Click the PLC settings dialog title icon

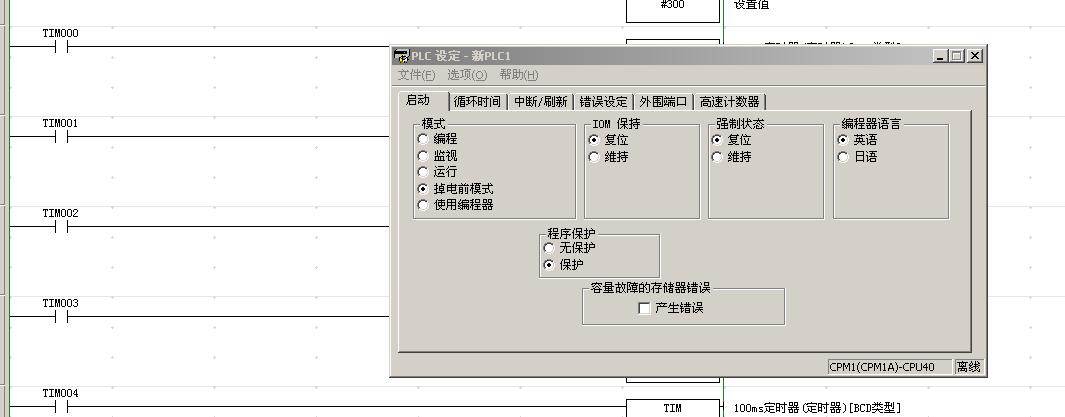[401, 56]
